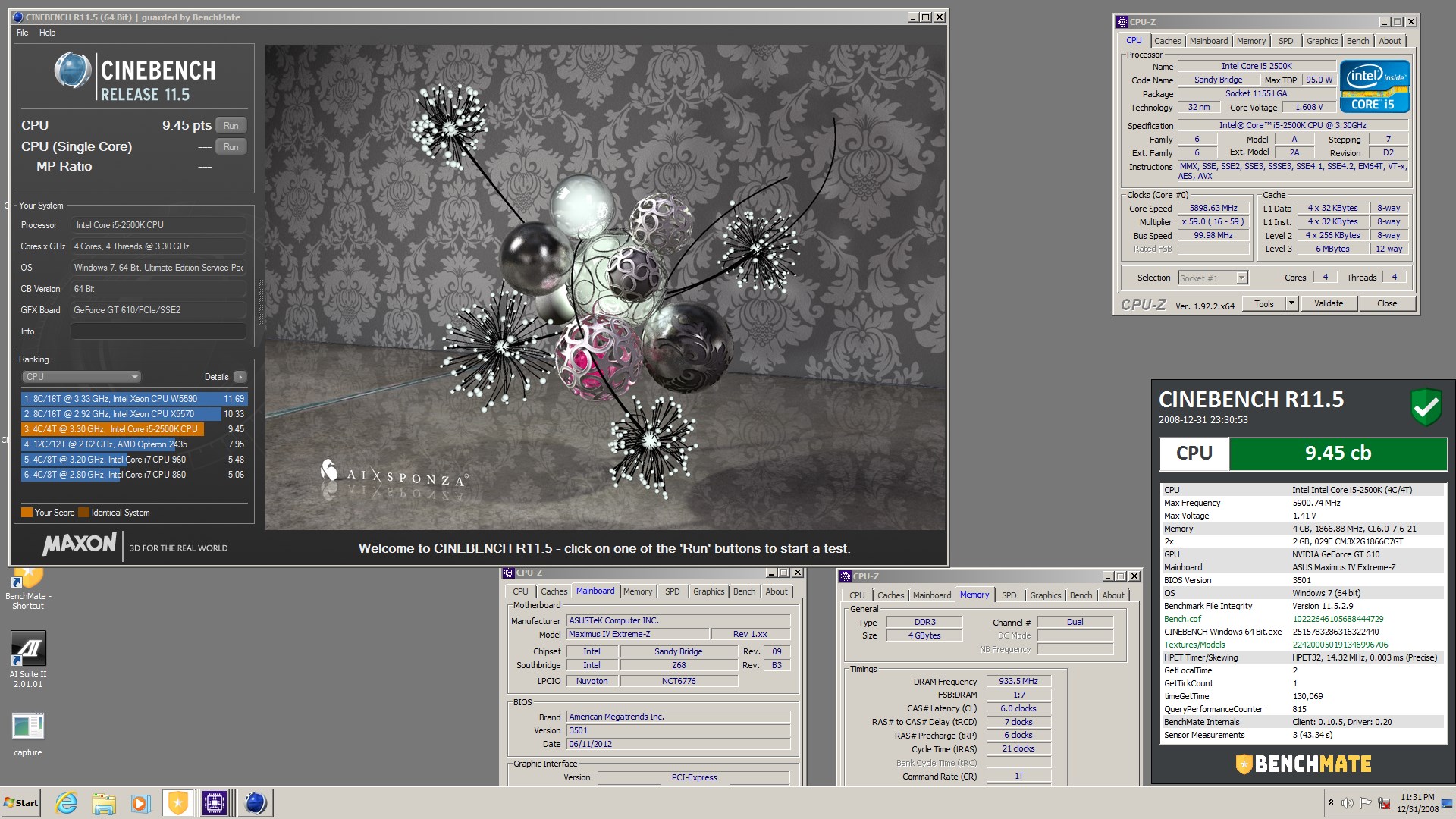Click the AIXSPONZA logo on the render
The height and width of the screenshot is (819, 1456).
394,475
